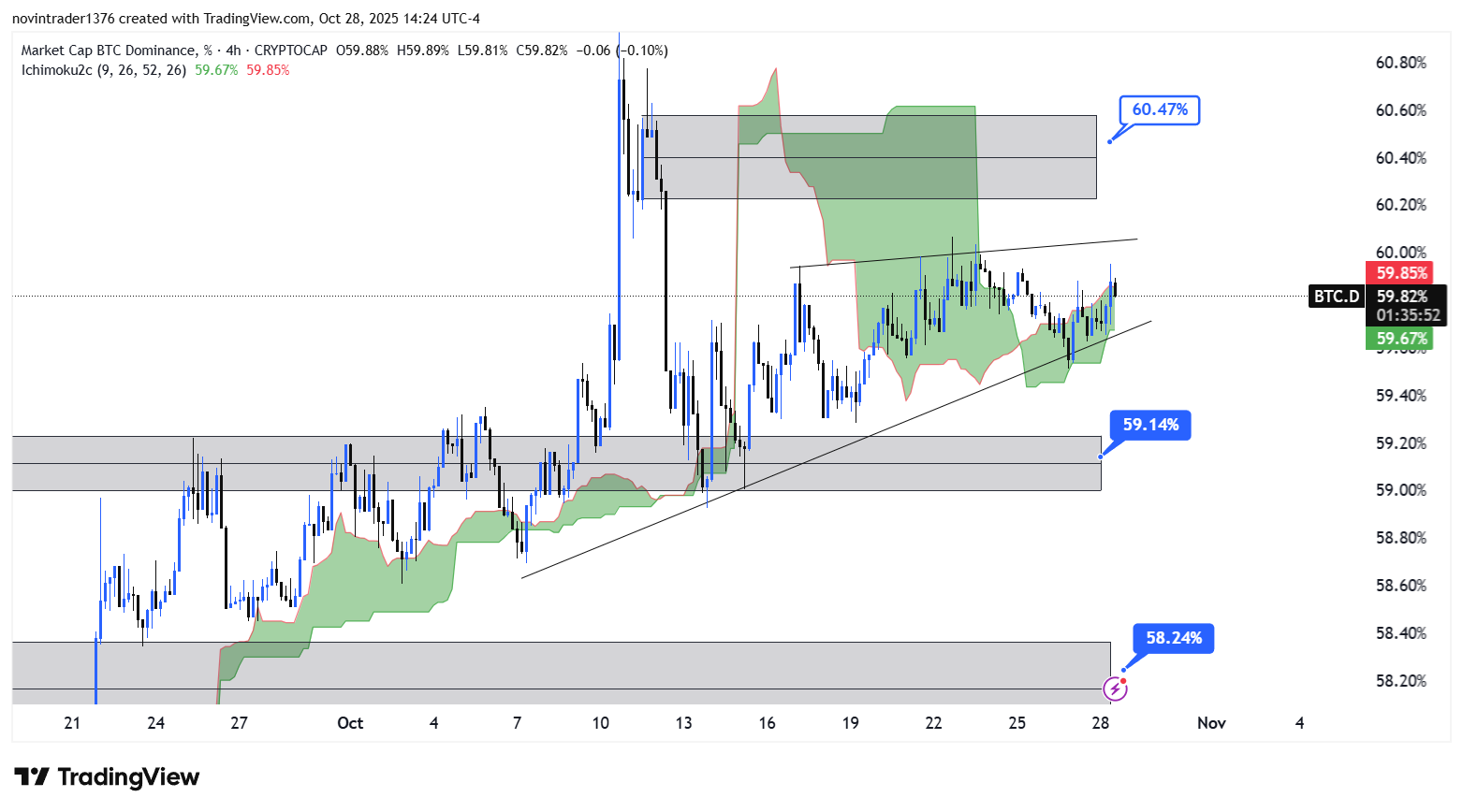Click the BTC.D symbol tag
The width and height of the screenshot is (1463, 812).
[1336, 297]
